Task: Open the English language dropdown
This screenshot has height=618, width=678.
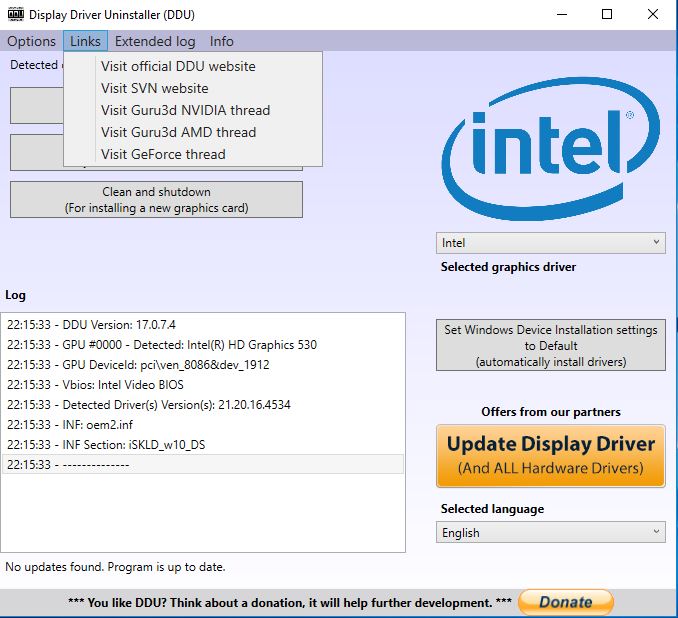Action: tap(550, 532)
